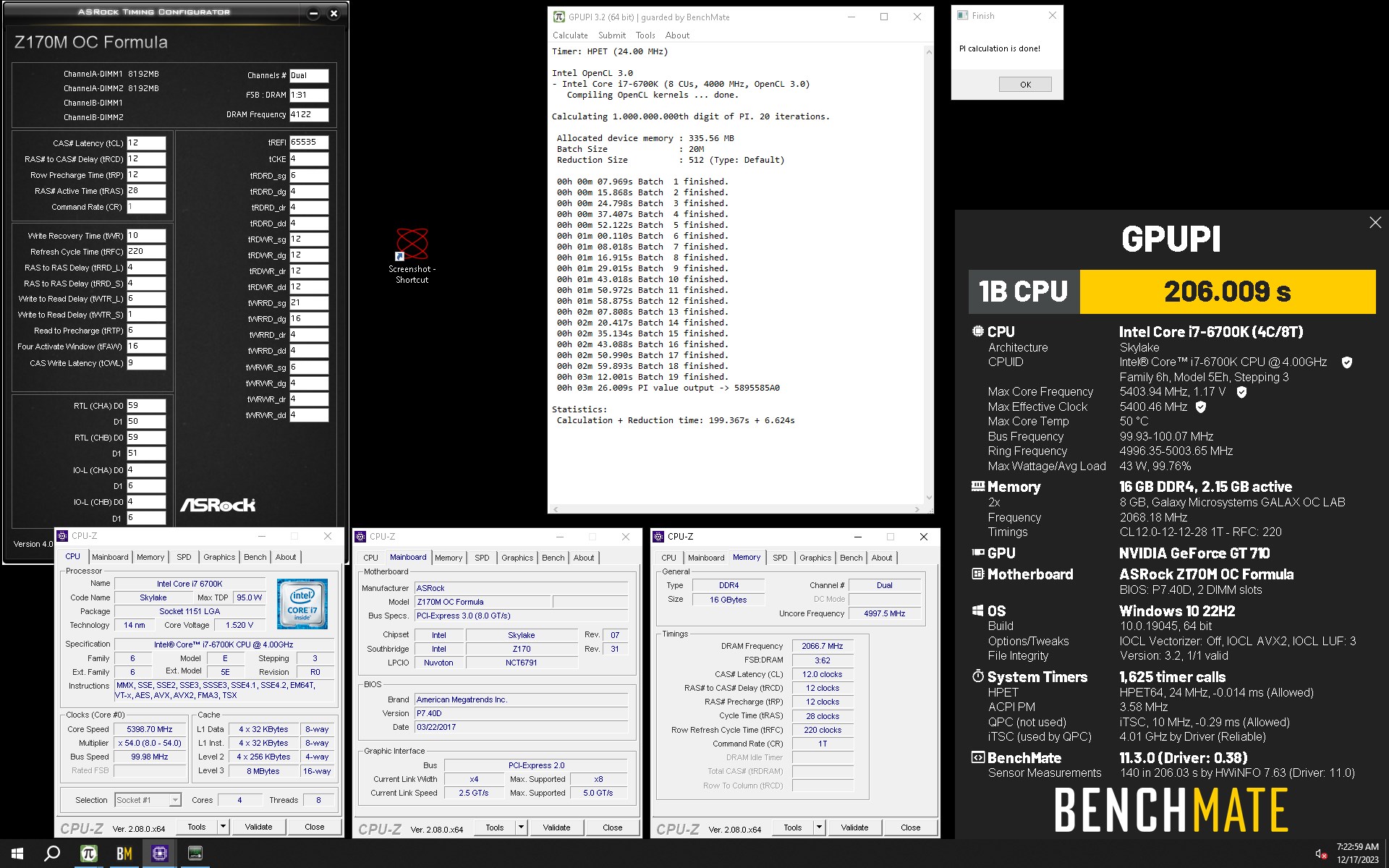
Task: Click the FSB:DRAM ratio field in Timing Configurator
Action: [x=309, y=95]
